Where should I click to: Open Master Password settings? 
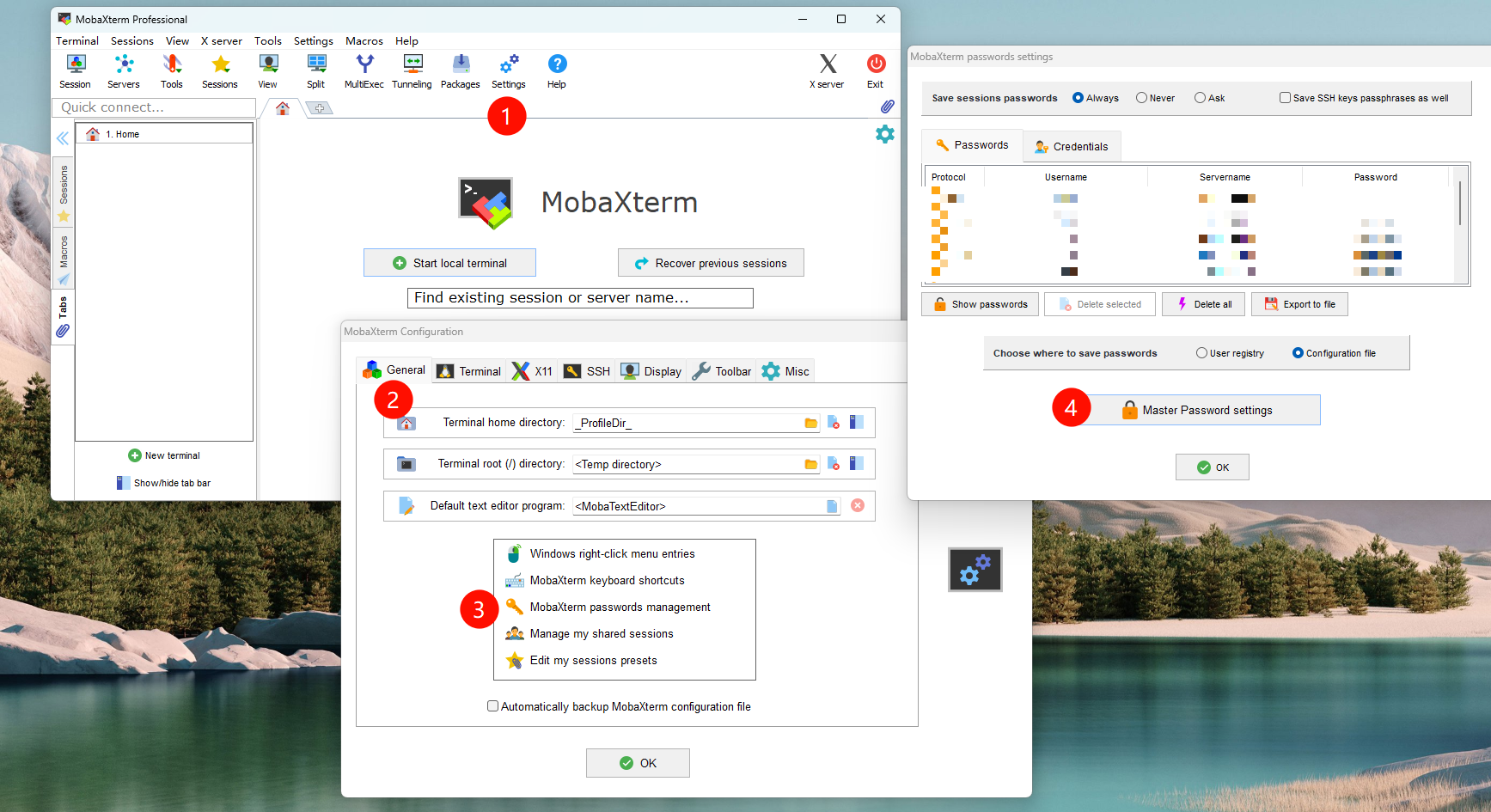pyautogui.click(x=1196, y=410)
